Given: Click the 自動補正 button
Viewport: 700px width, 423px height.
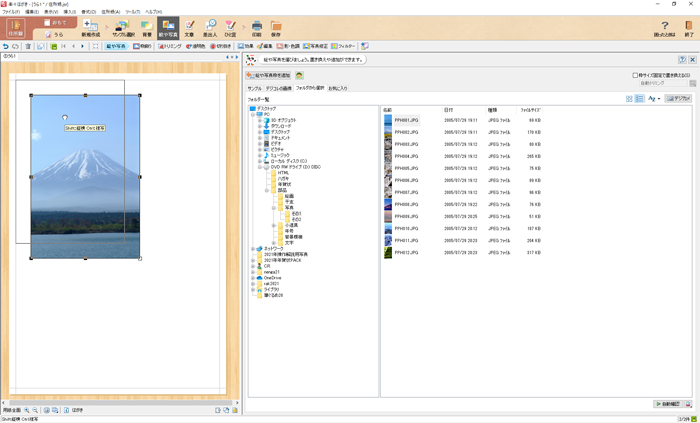Looking at the screenshot, I should point(667,404).
